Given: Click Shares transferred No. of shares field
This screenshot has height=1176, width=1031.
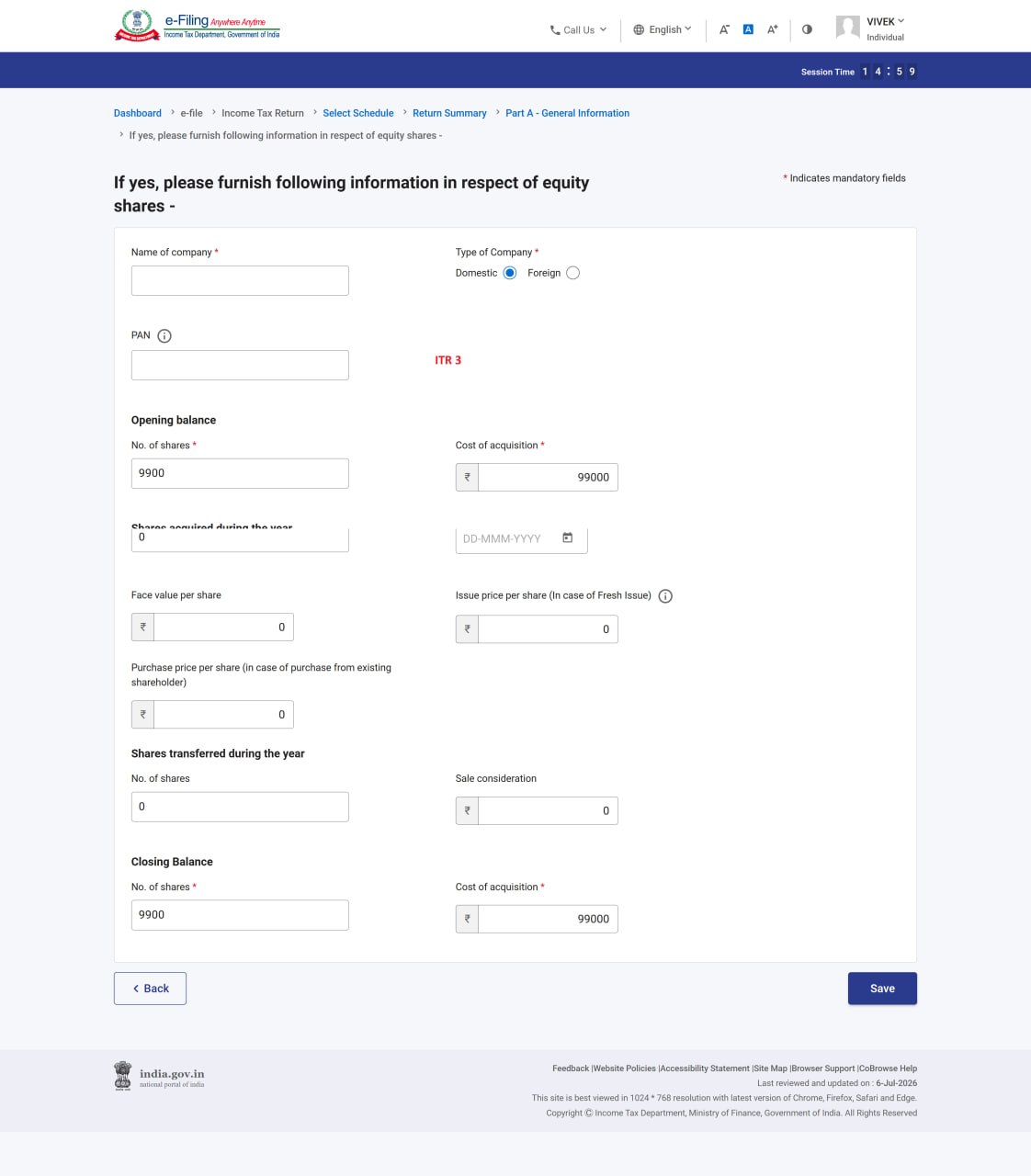Looking at the screenshot, I should pos(240,807).
